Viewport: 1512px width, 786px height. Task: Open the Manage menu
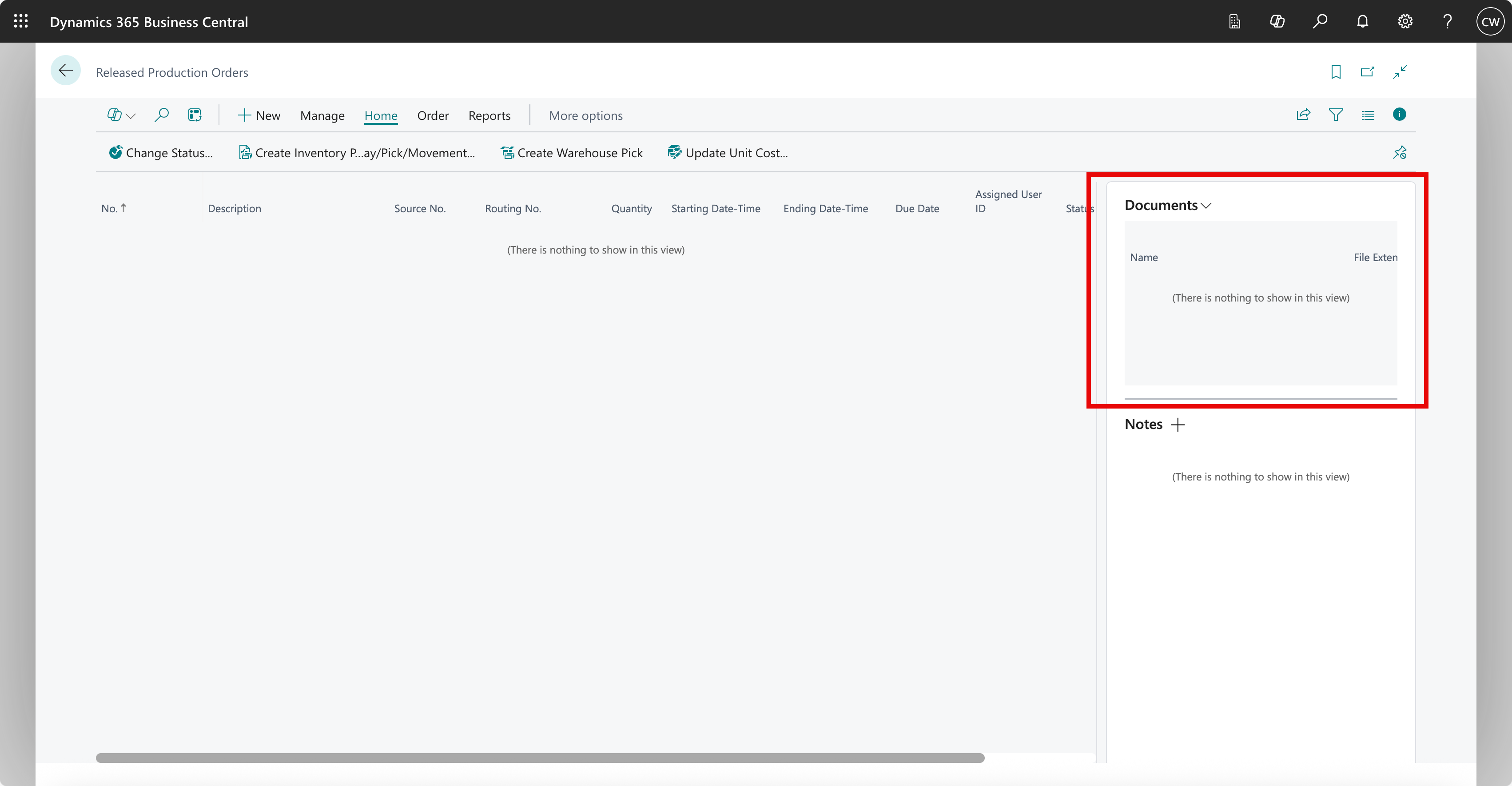322,115
